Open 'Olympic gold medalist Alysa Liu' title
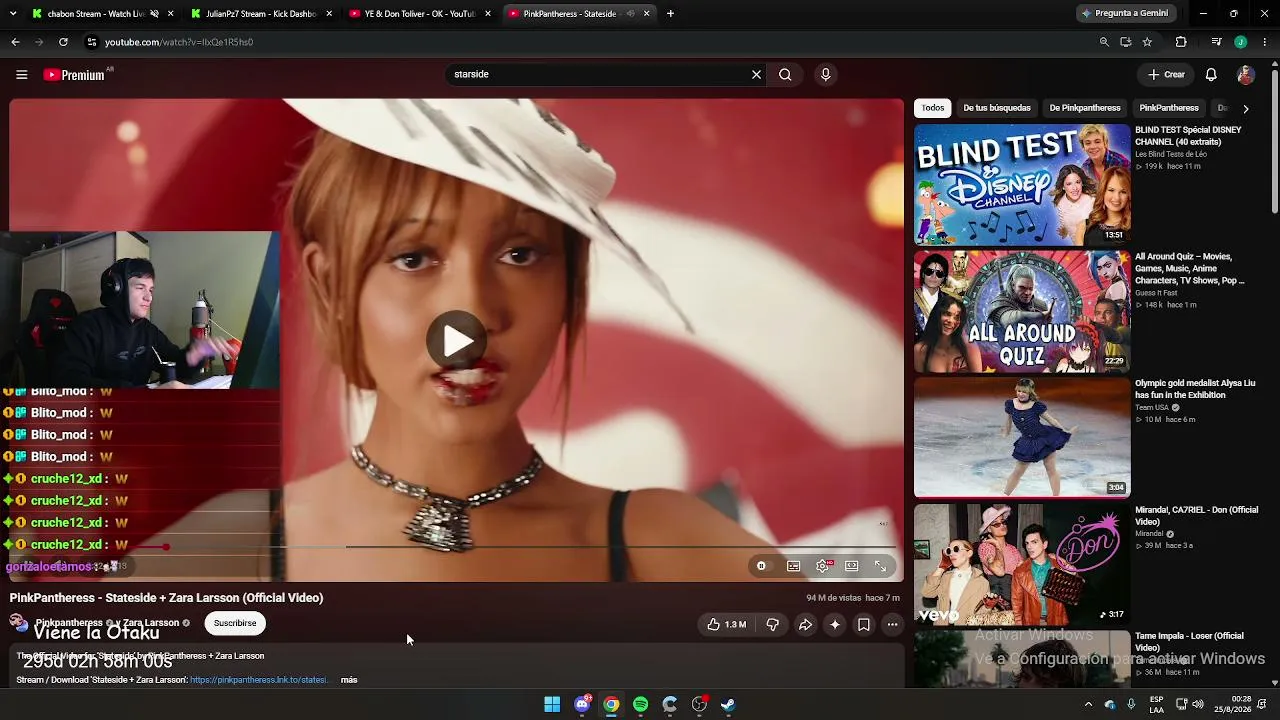 pos(1195,389)
